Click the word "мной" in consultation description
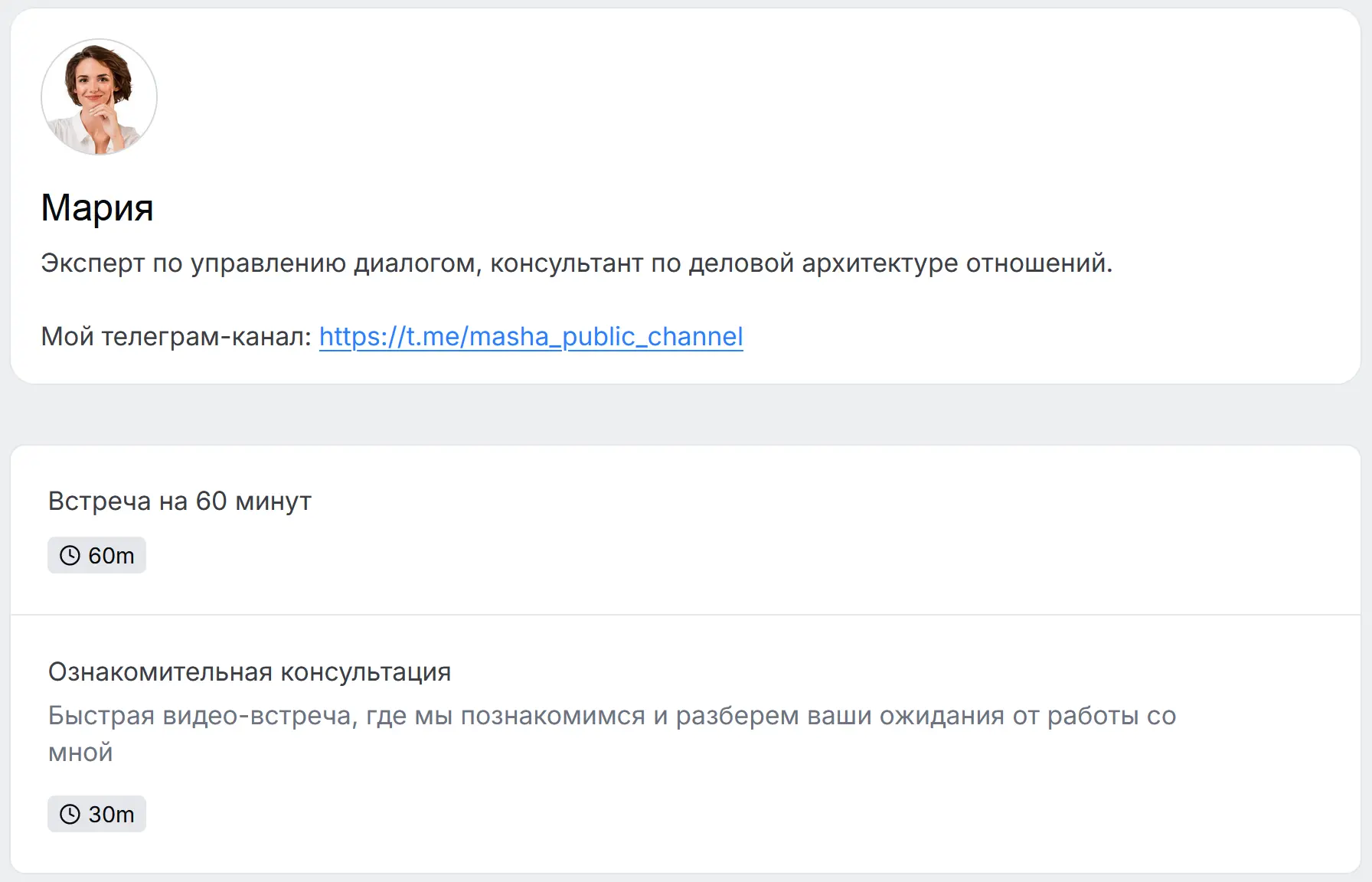This screenshot has width=1372, height=882. pyautogui.click(x=80, y=753)
